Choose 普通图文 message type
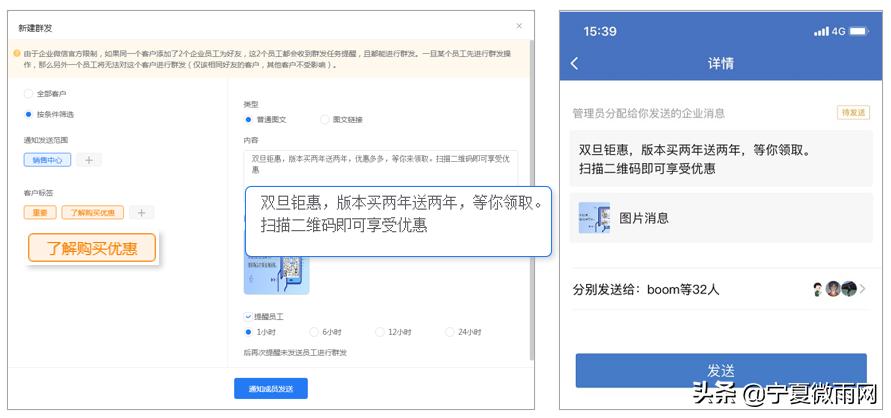Image resolution: width=891 pixels, height=418 pixels. coord(248,120)
